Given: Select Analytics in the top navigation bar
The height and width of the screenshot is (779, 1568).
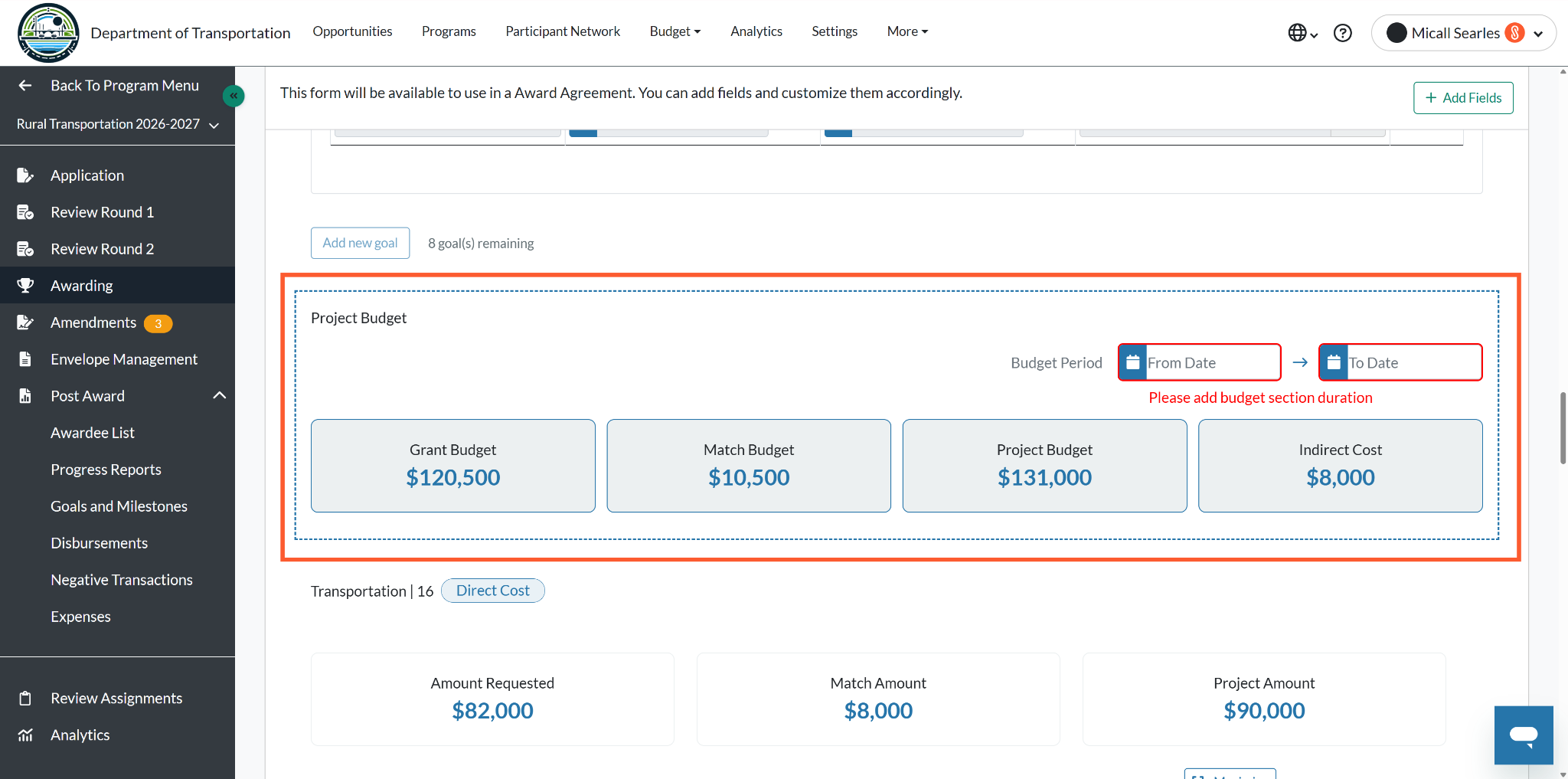Looking at the screenshot, I should [756, 31].
